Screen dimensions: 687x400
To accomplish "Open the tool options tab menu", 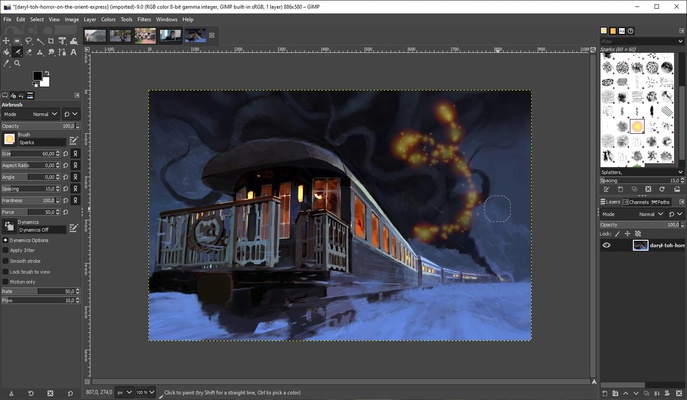I will click(77, 96).
